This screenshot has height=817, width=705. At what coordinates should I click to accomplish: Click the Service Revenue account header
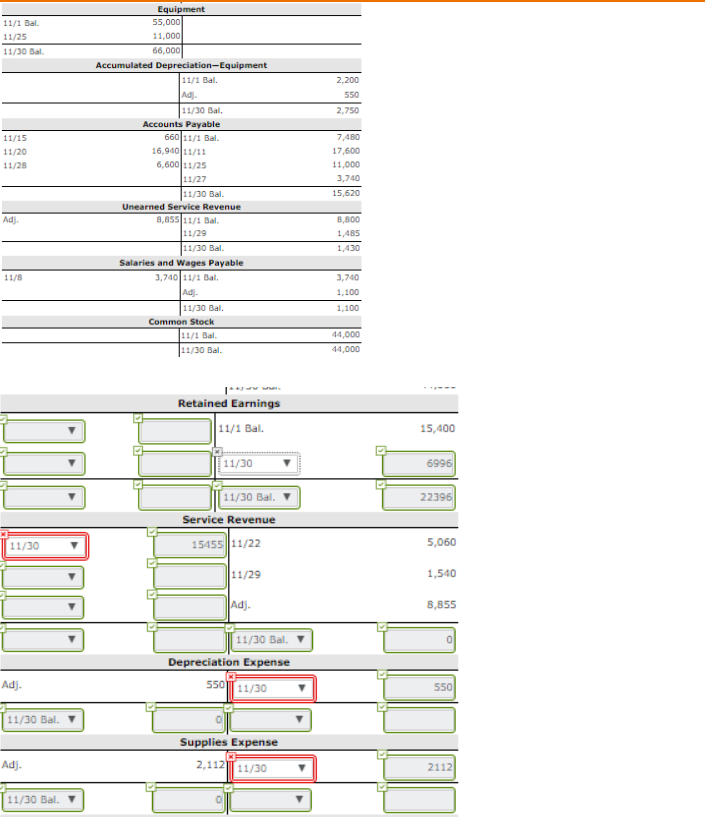(229, 519)
